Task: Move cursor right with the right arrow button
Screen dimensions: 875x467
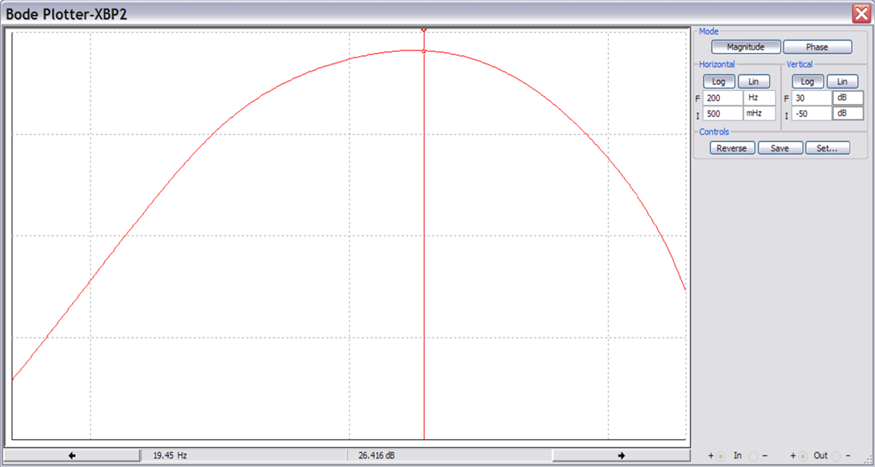Action: coord(620,455)
